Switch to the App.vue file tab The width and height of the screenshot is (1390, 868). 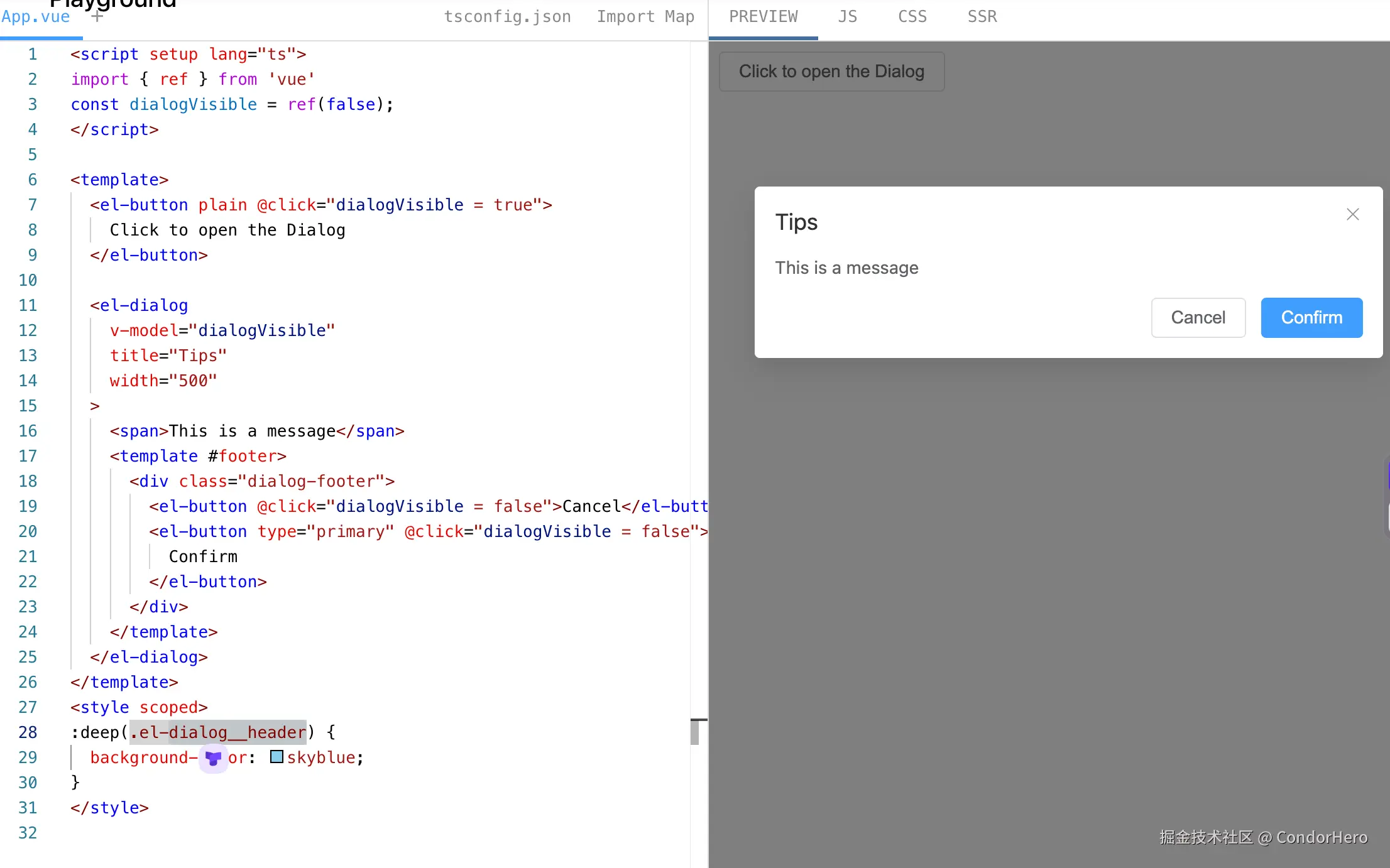[x=36, y=17]
